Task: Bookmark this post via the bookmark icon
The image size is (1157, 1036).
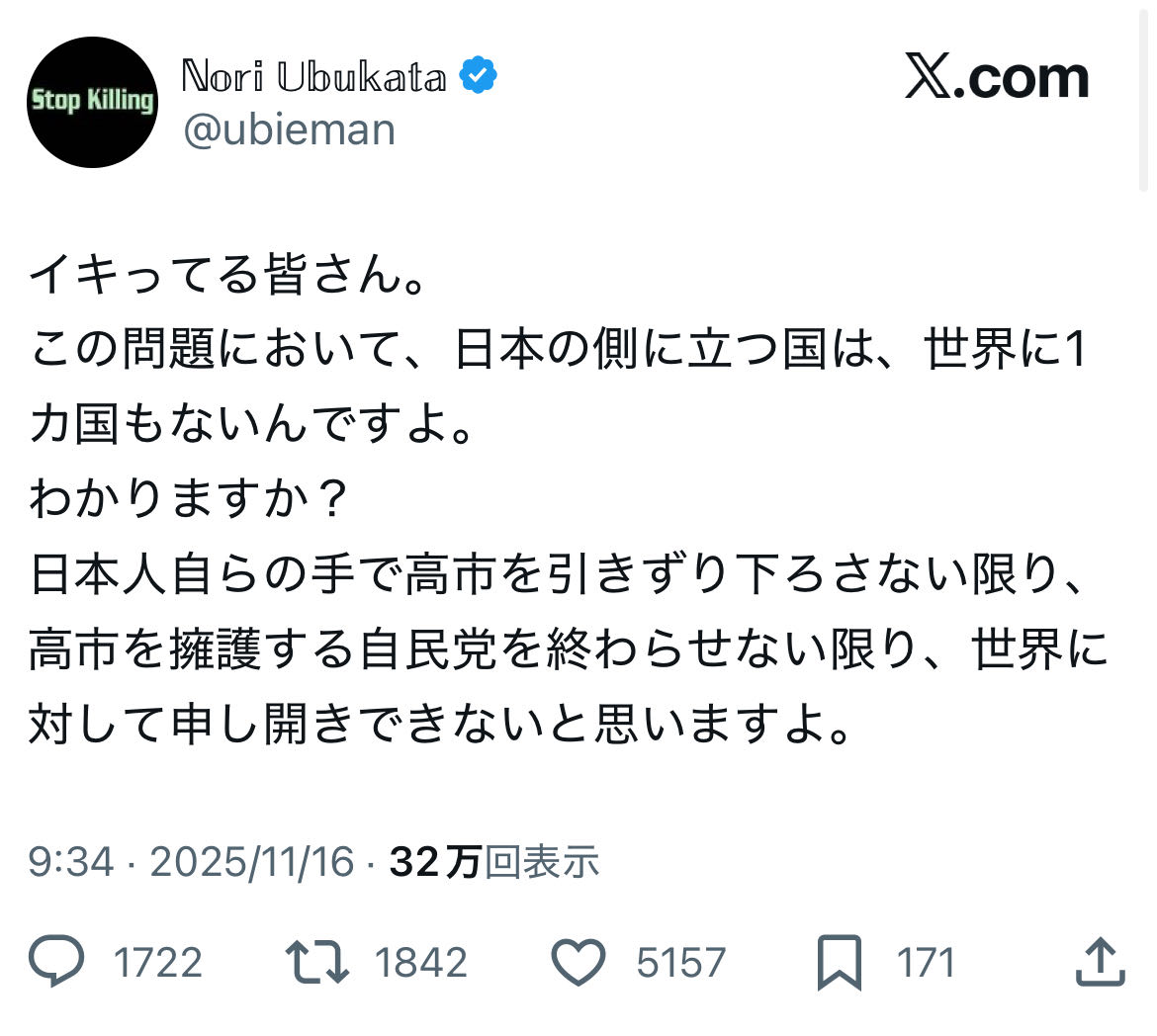Action: [840, 964]
